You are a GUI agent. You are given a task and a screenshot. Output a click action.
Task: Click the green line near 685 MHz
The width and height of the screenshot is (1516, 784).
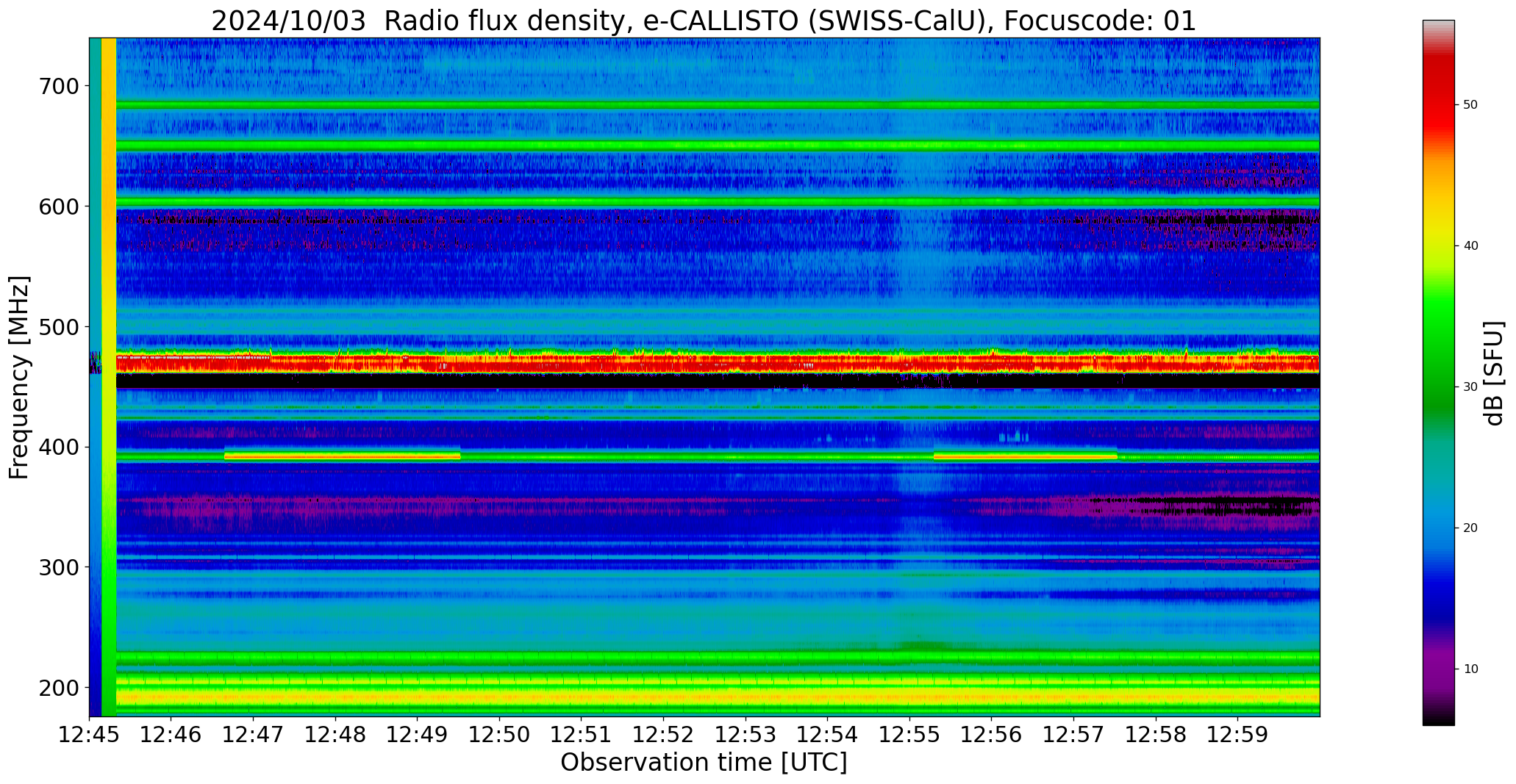pos(718,105)
